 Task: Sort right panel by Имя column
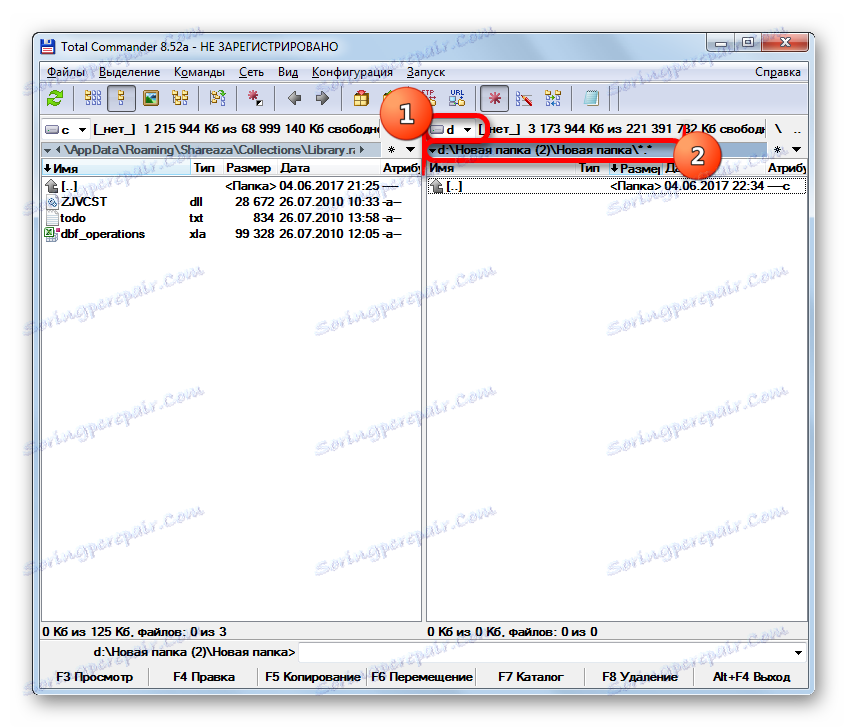502,168
